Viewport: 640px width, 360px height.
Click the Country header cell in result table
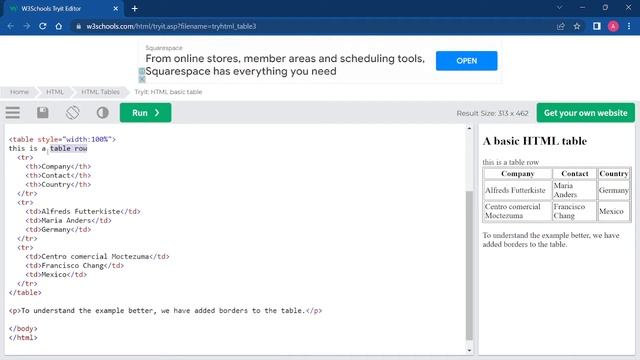613,173
